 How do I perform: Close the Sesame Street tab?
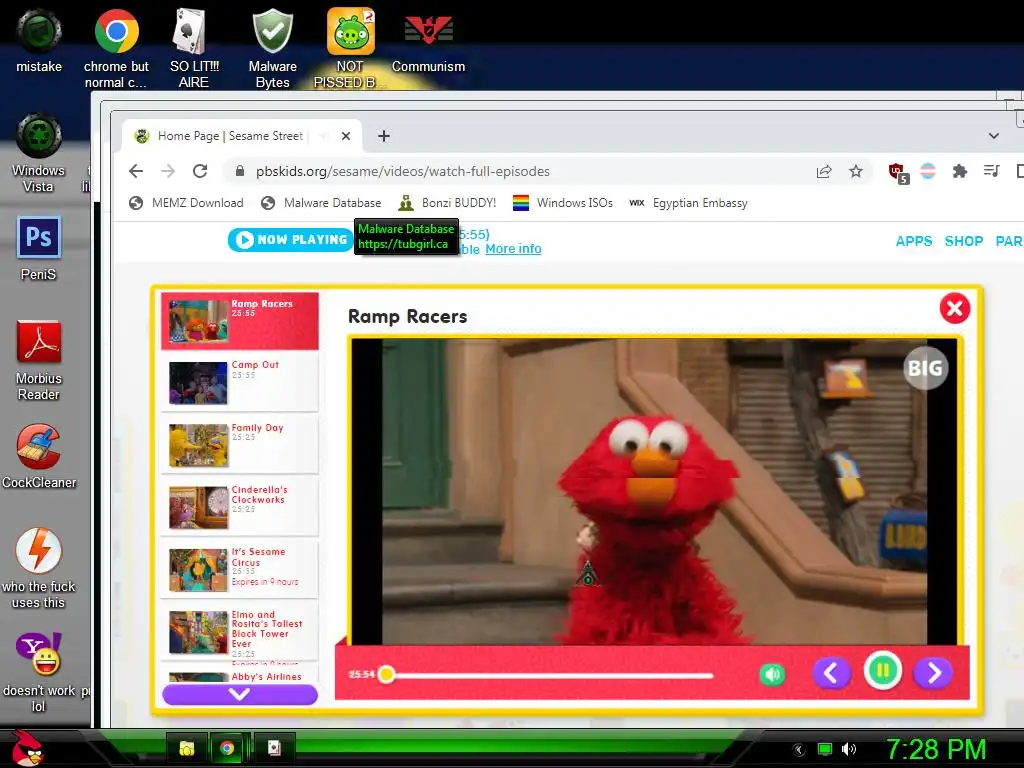pyautogui.click(x=346, y=136)
